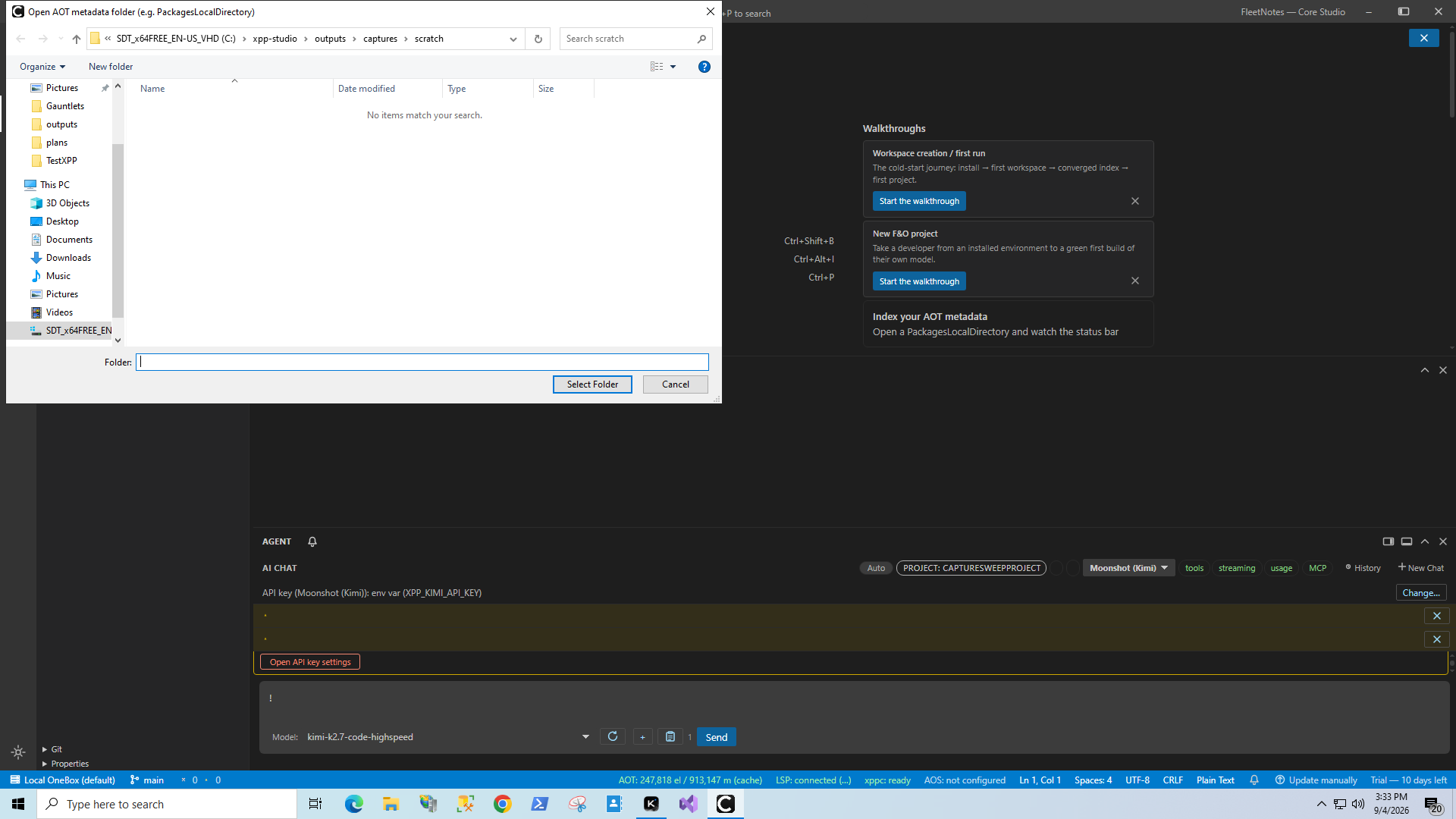Click the plus icon next to Send
The width and height of the screenshot is (1456, 819).
tap(642, 737)
